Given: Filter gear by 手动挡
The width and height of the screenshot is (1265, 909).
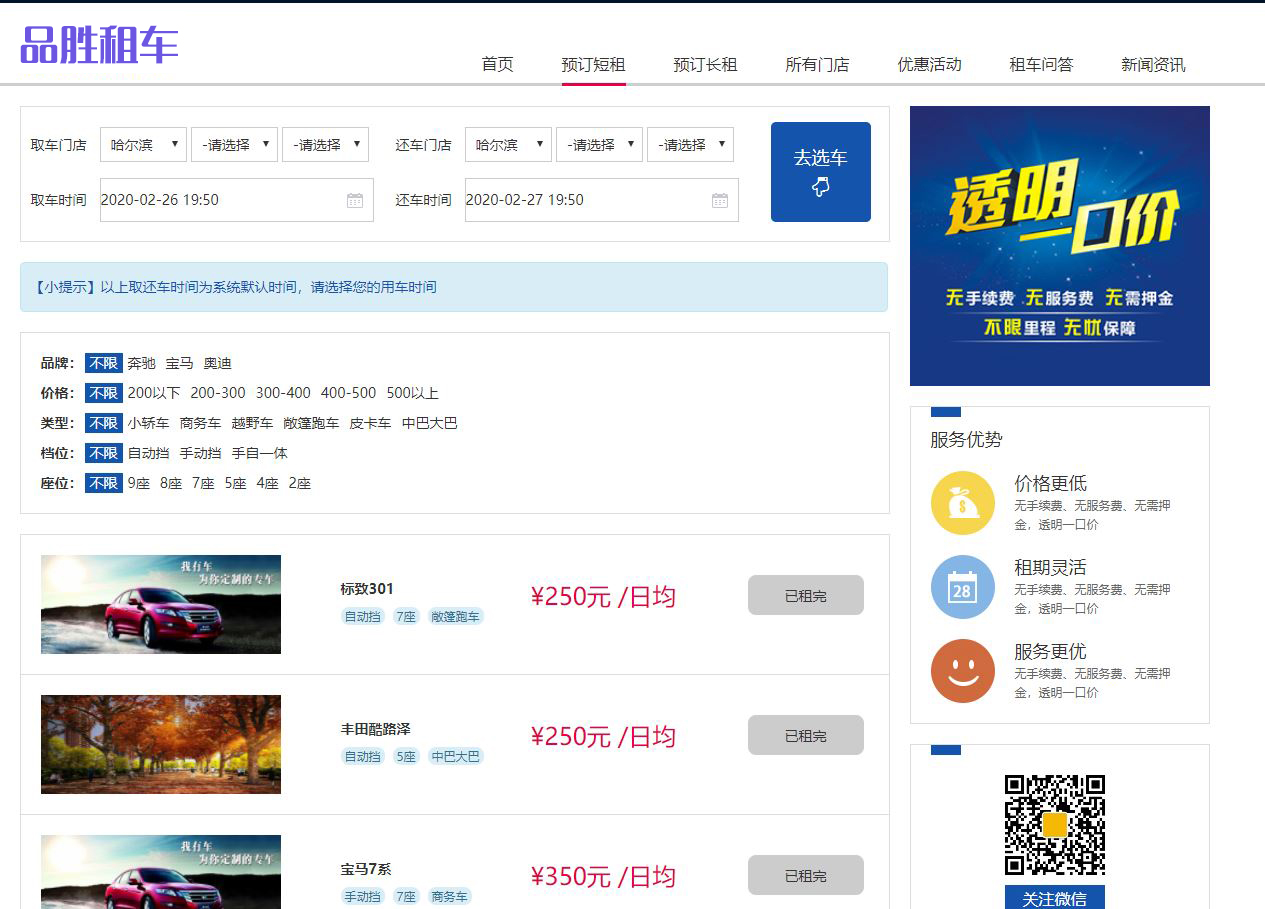Looking at the screenshot, I should point(200,453).
